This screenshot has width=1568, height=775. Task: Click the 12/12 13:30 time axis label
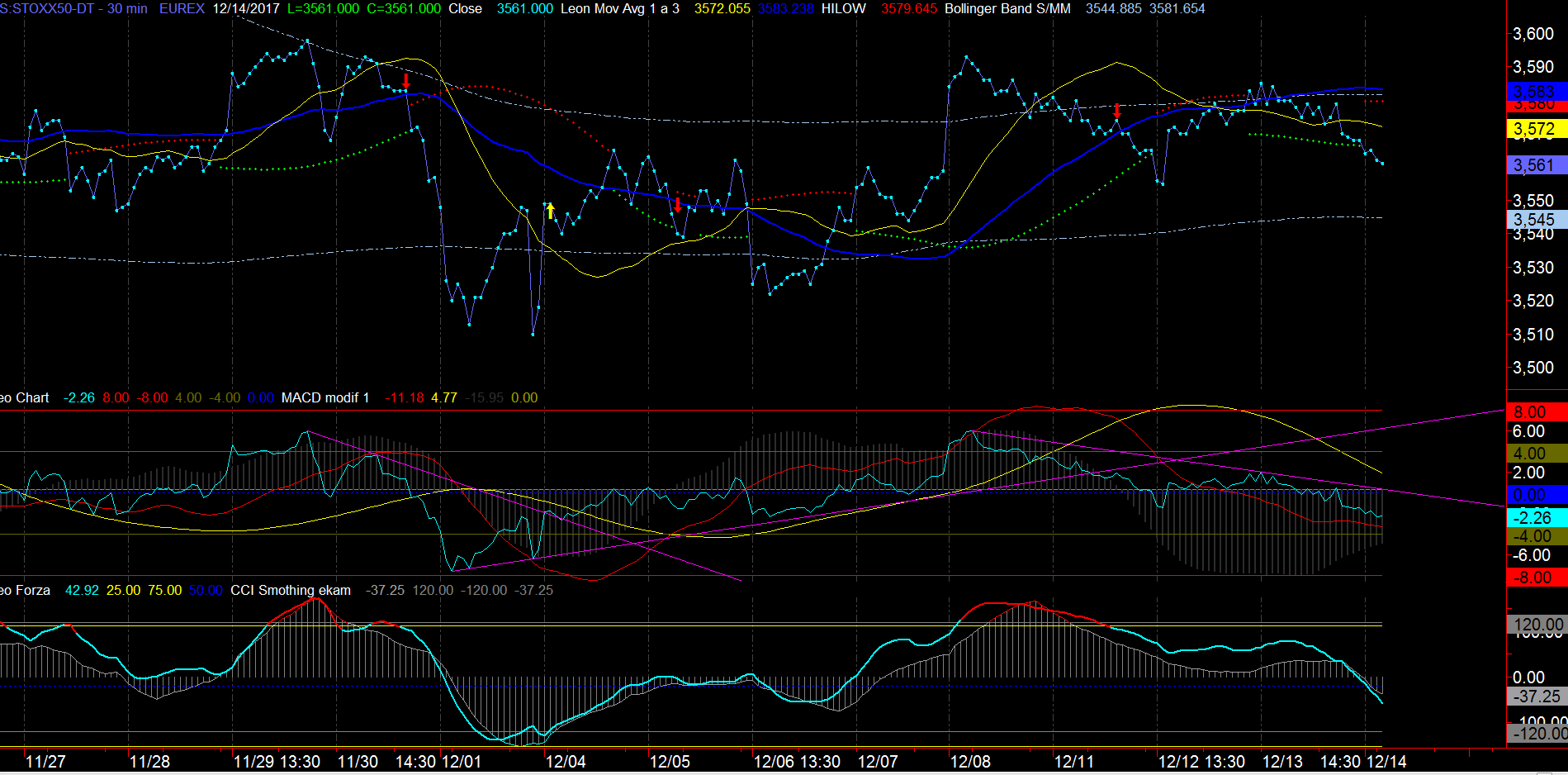click(1201, 762)
